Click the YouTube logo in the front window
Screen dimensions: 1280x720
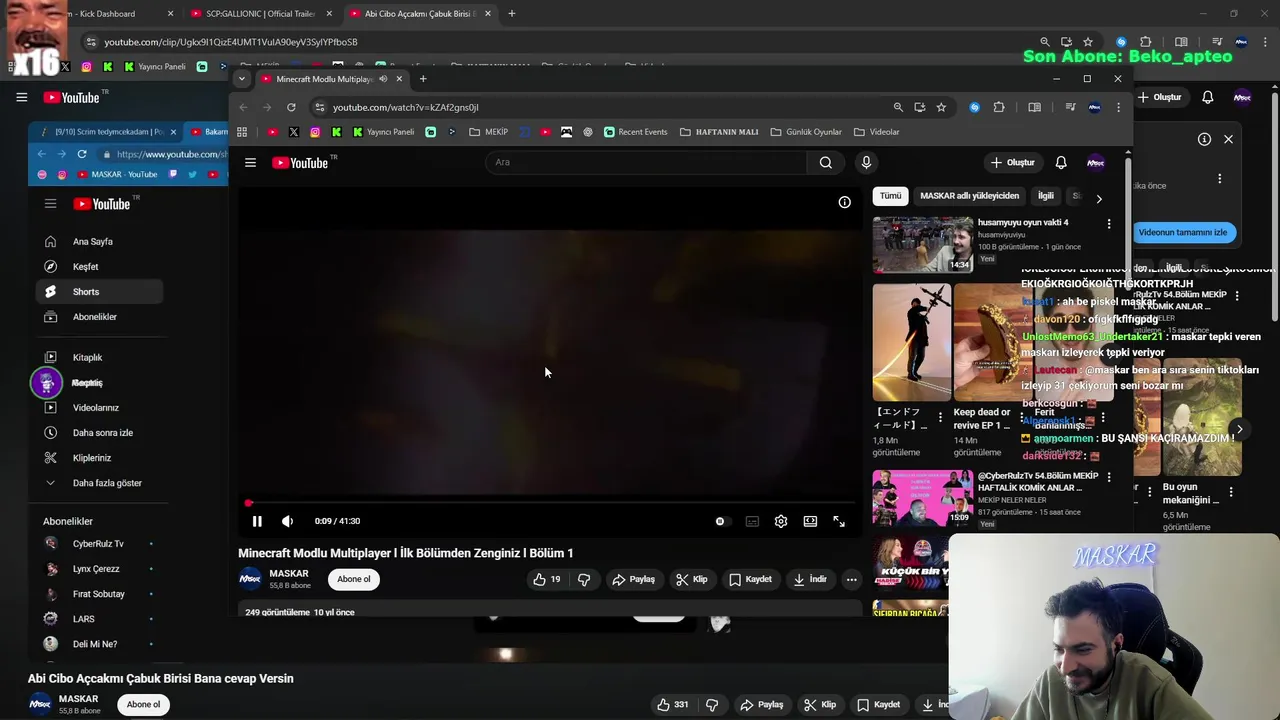[x=301, y=162]
